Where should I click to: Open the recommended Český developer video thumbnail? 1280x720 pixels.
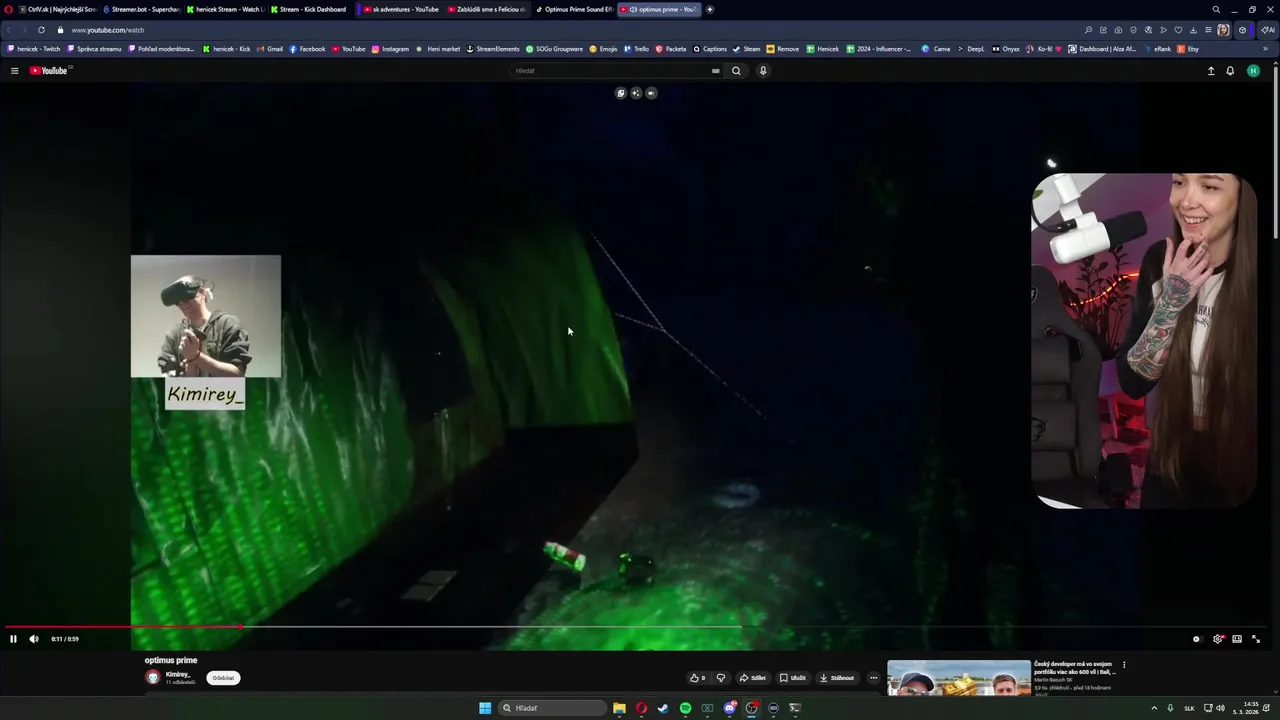958,678
